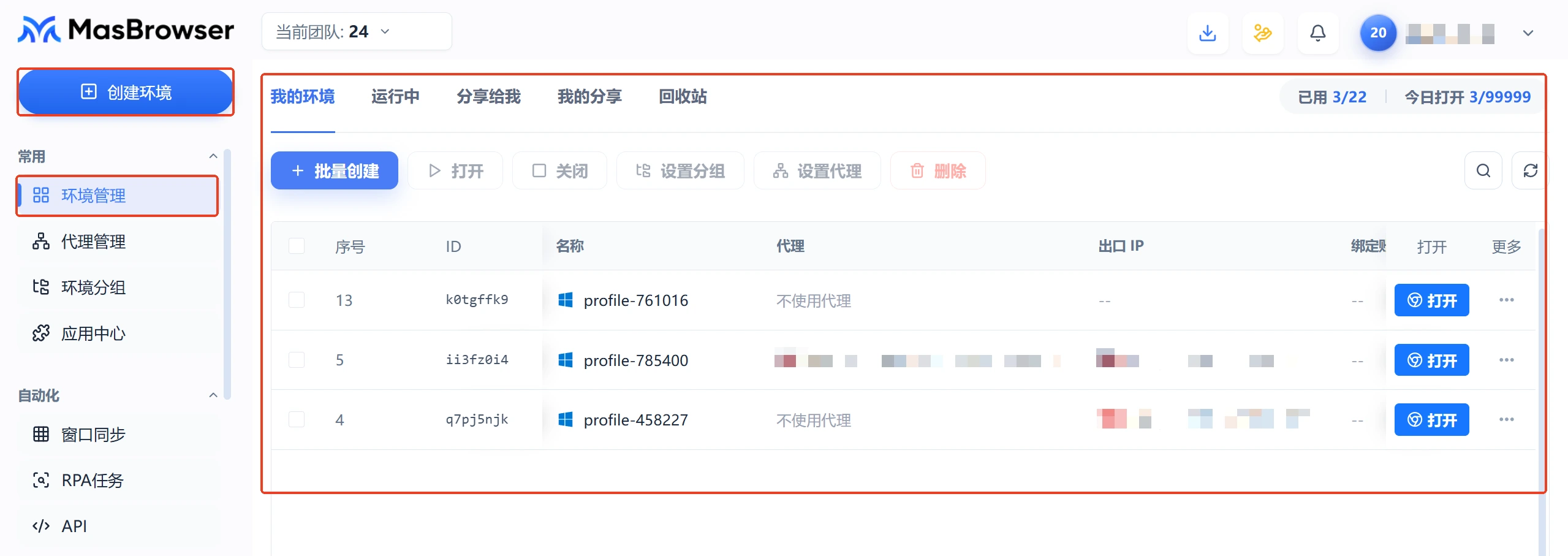Open RPA任务 in sidebar
Screen dimensions: 1568x556
118,480
